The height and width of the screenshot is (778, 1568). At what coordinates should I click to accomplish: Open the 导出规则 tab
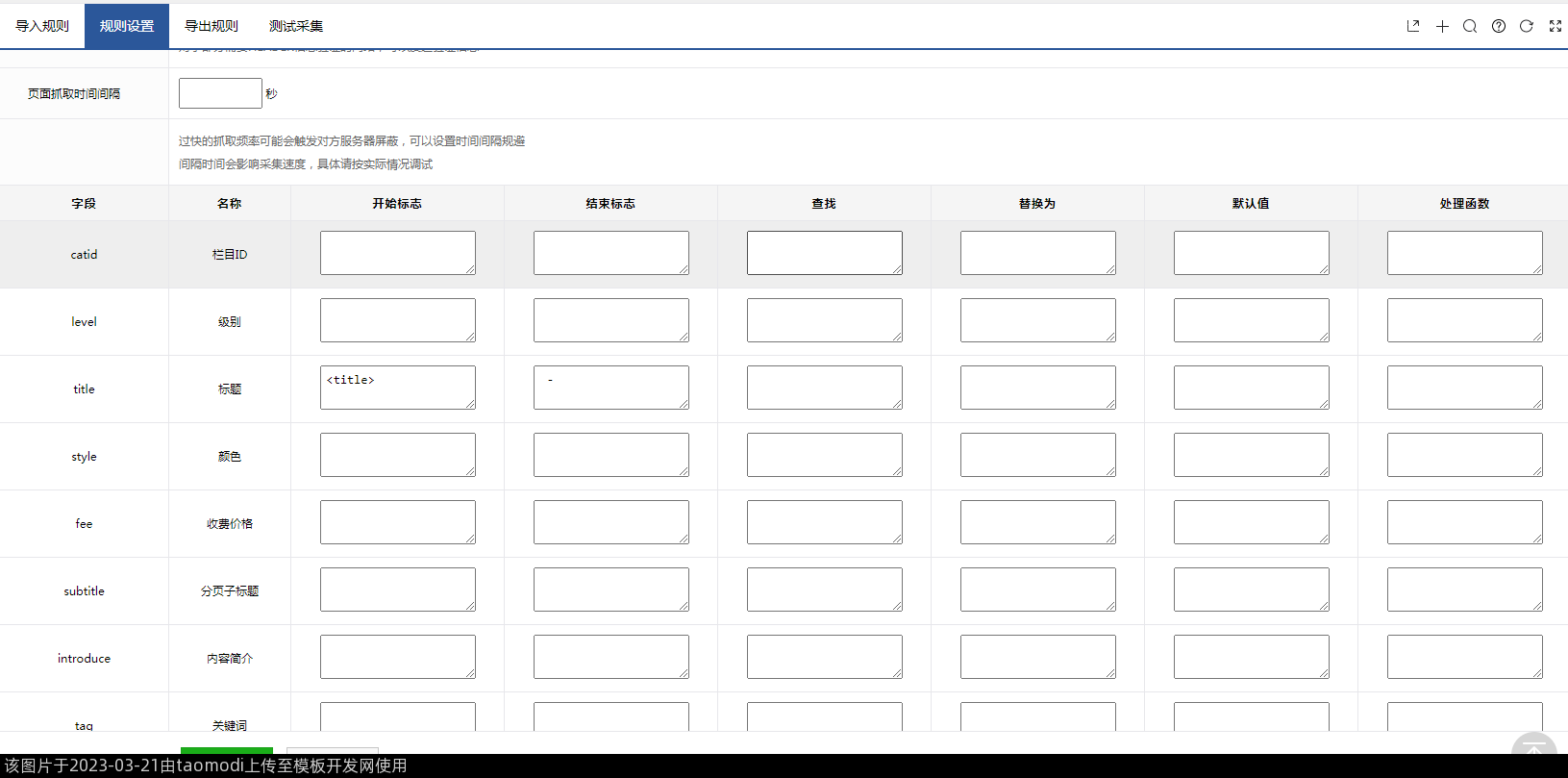point(212,26)
